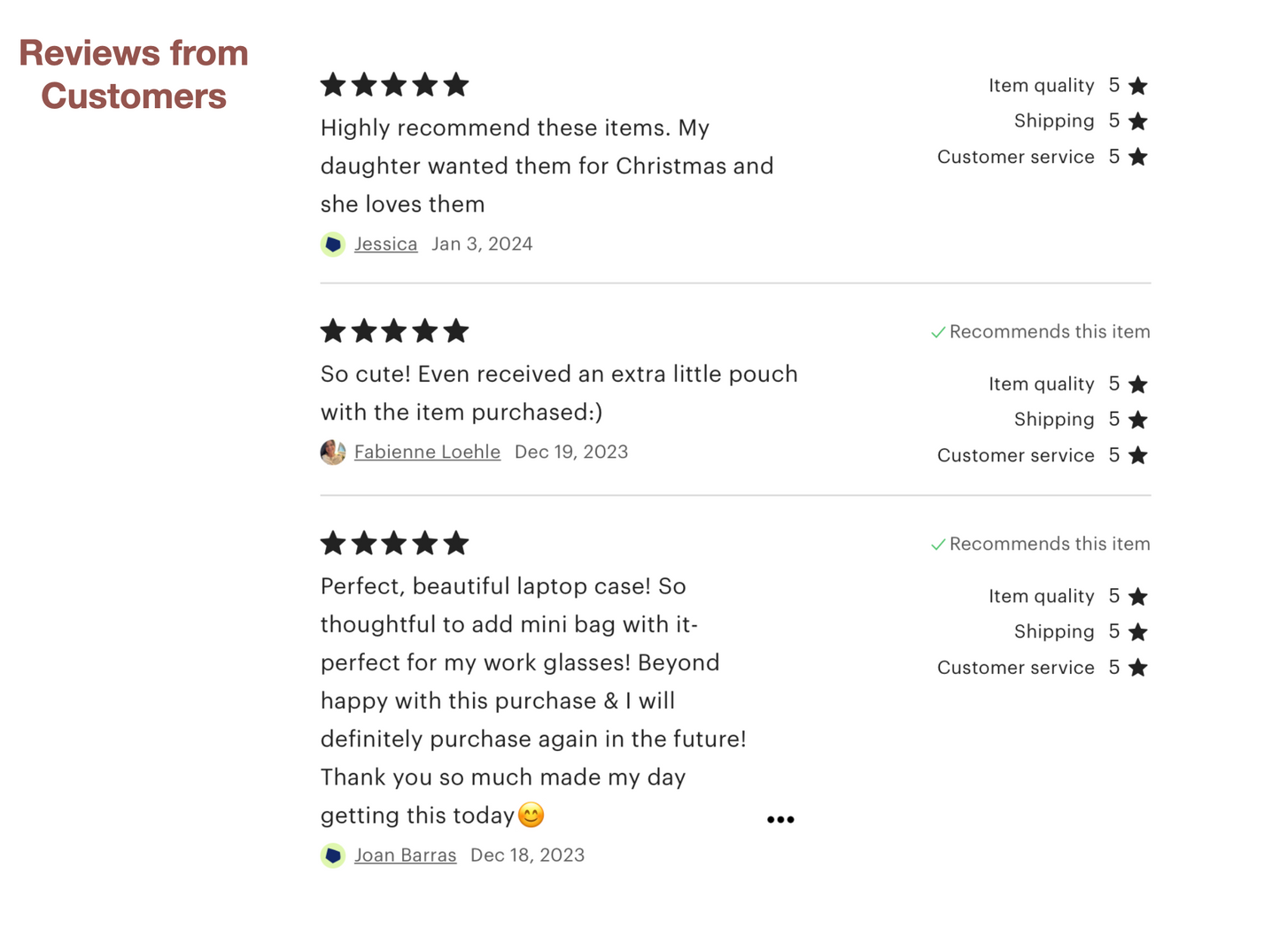
Task: Click Joan Barras's avatar icon
Action: [333, 855]
